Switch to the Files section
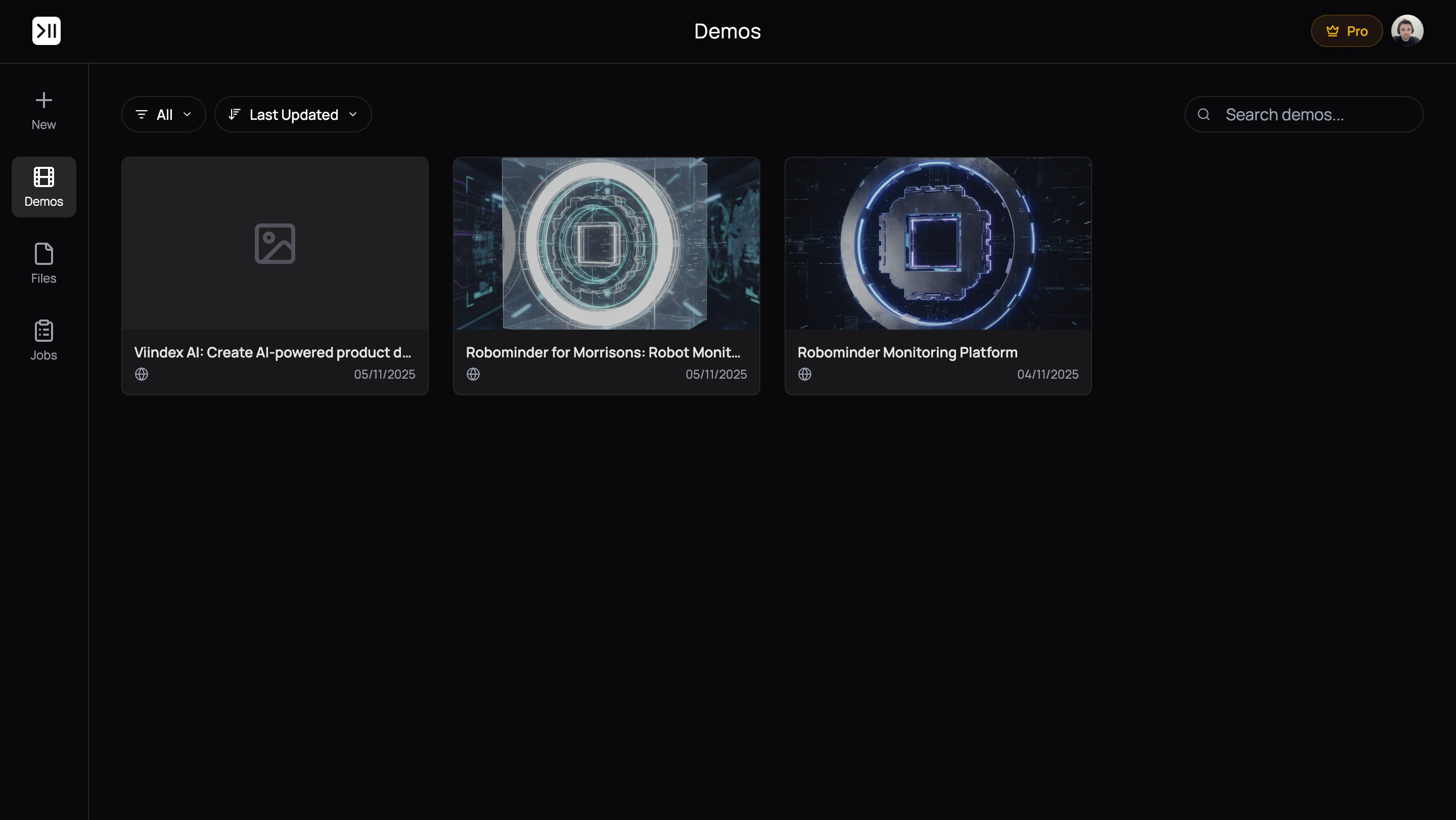This screenshot has height=820, width=1456. (x=43, y=263)
